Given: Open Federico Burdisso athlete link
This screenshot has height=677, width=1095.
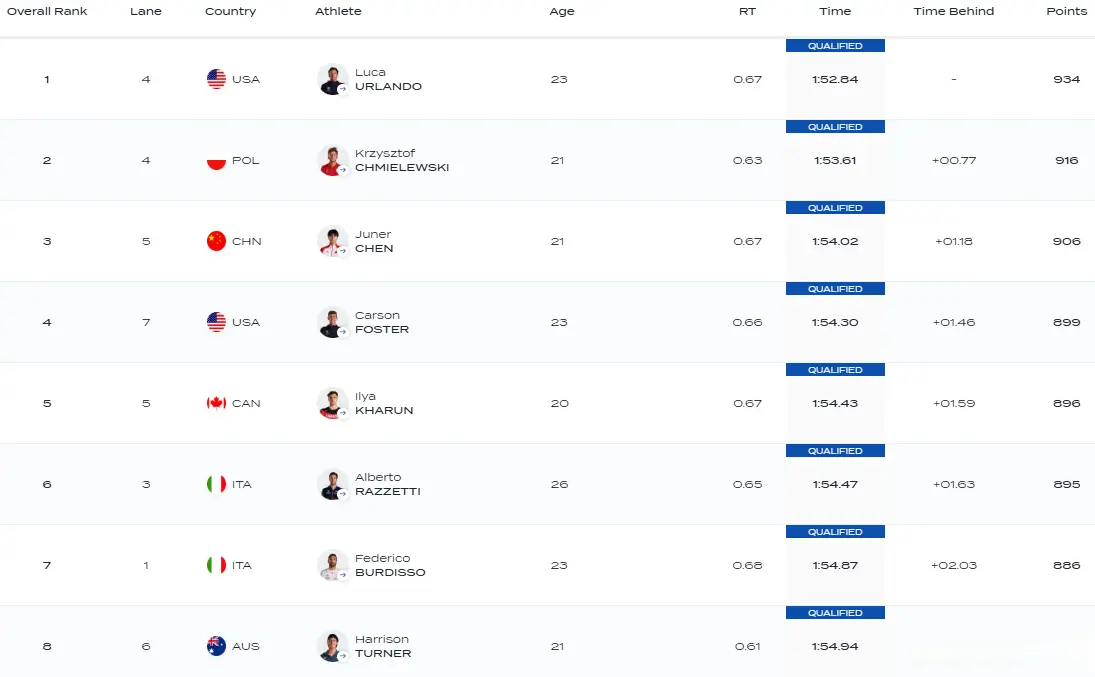Looking at the screenshot, I should (x=390, y=565).
